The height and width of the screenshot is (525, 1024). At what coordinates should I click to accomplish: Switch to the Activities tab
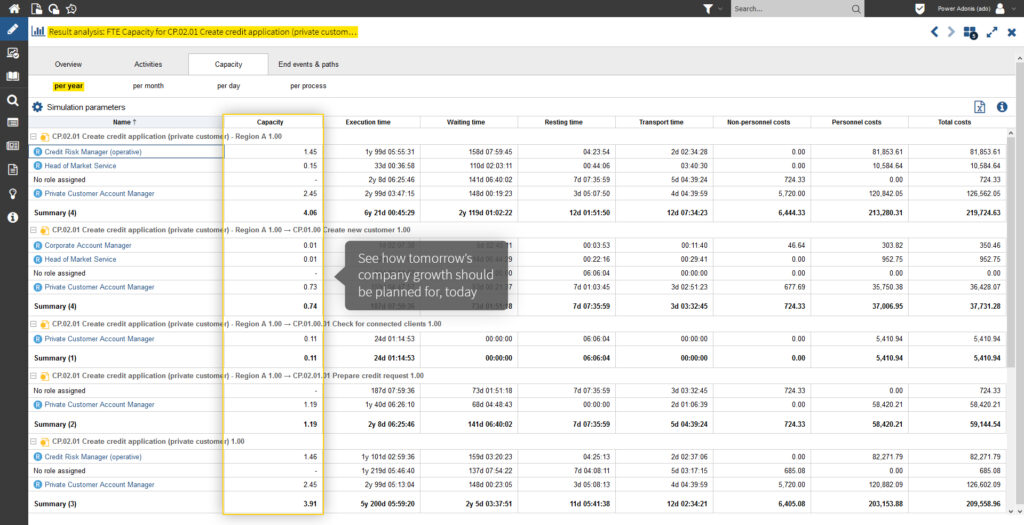click(148, 64)
